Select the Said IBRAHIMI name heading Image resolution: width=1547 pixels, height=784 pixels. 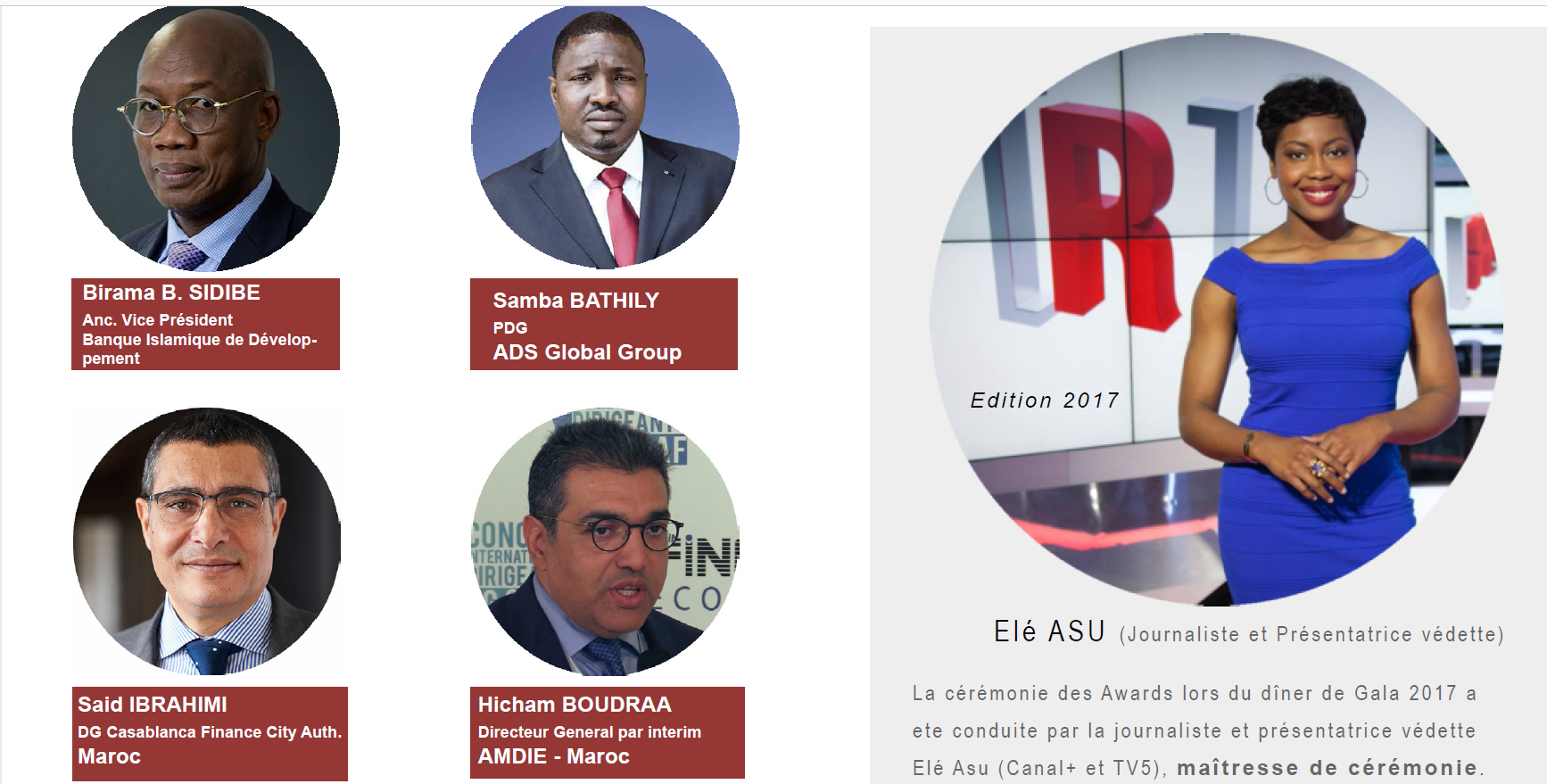coord(153,705)
